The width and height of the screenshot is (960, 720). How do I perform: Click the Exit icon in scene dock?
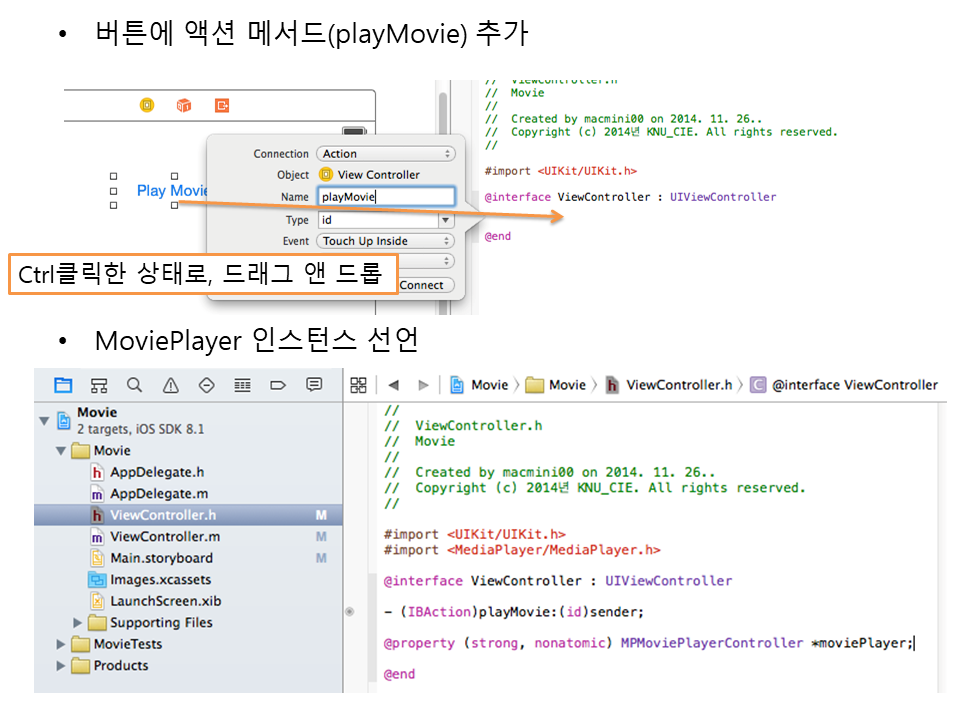click(221, 105)
